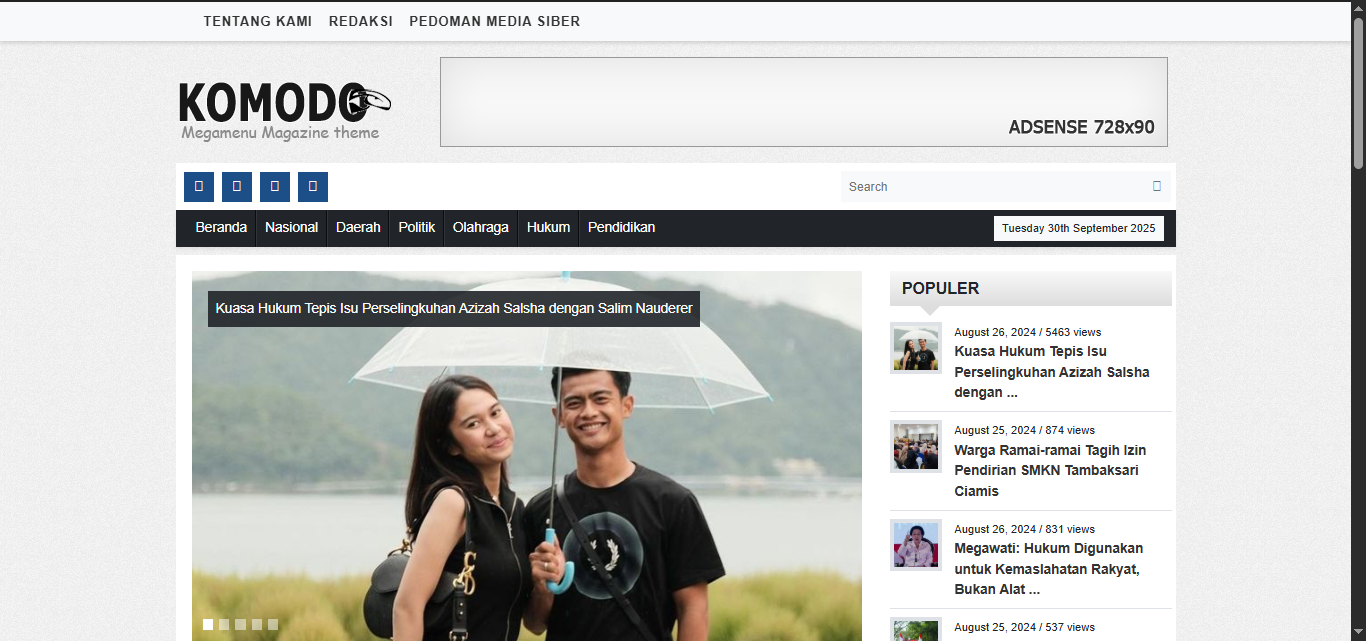Select Pendidikan in the navigation bar
The height and width of the screenshot is (641, 1366).
click(x=621, y=228)
